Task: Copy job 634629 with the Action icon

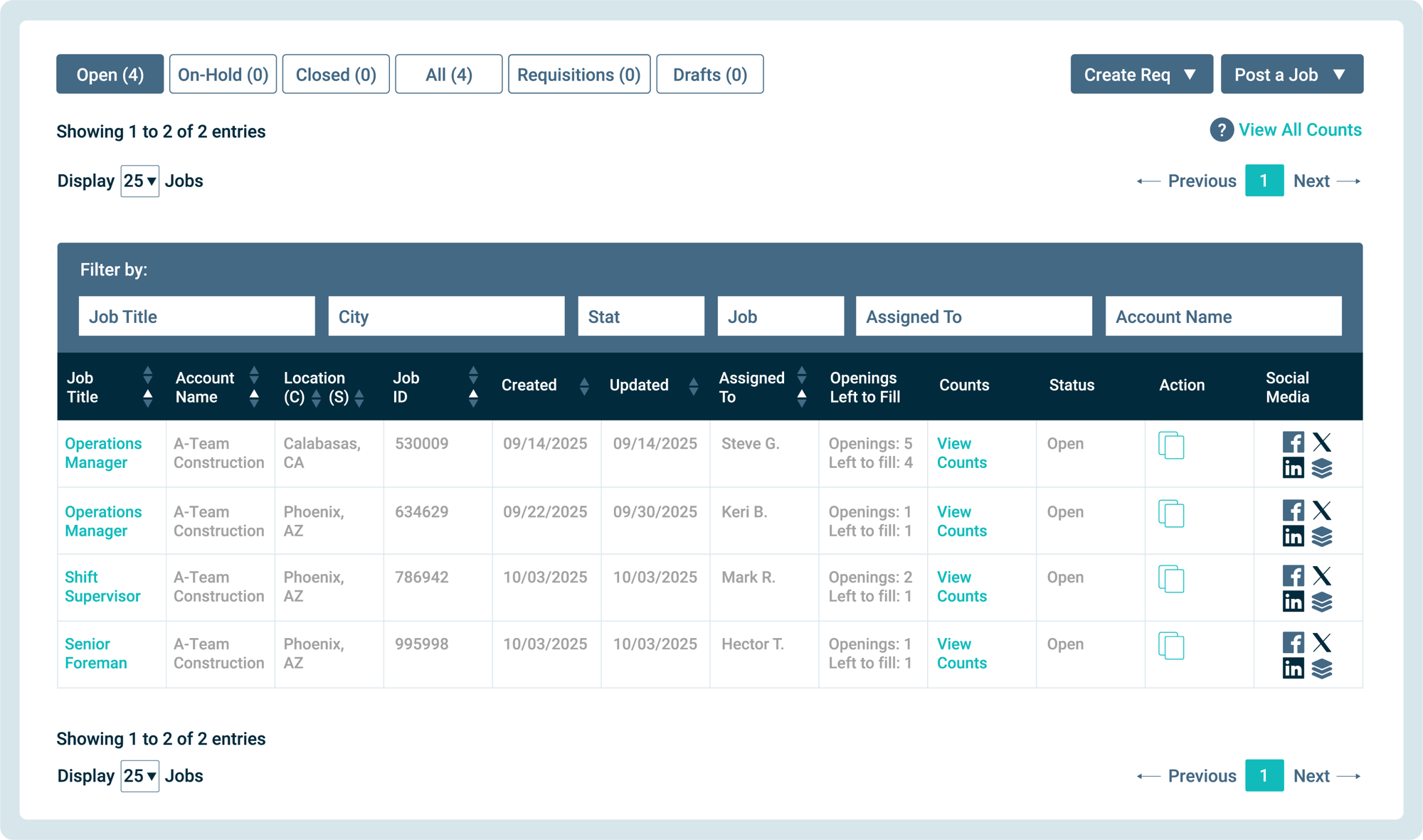Action: pos(1171,514)
